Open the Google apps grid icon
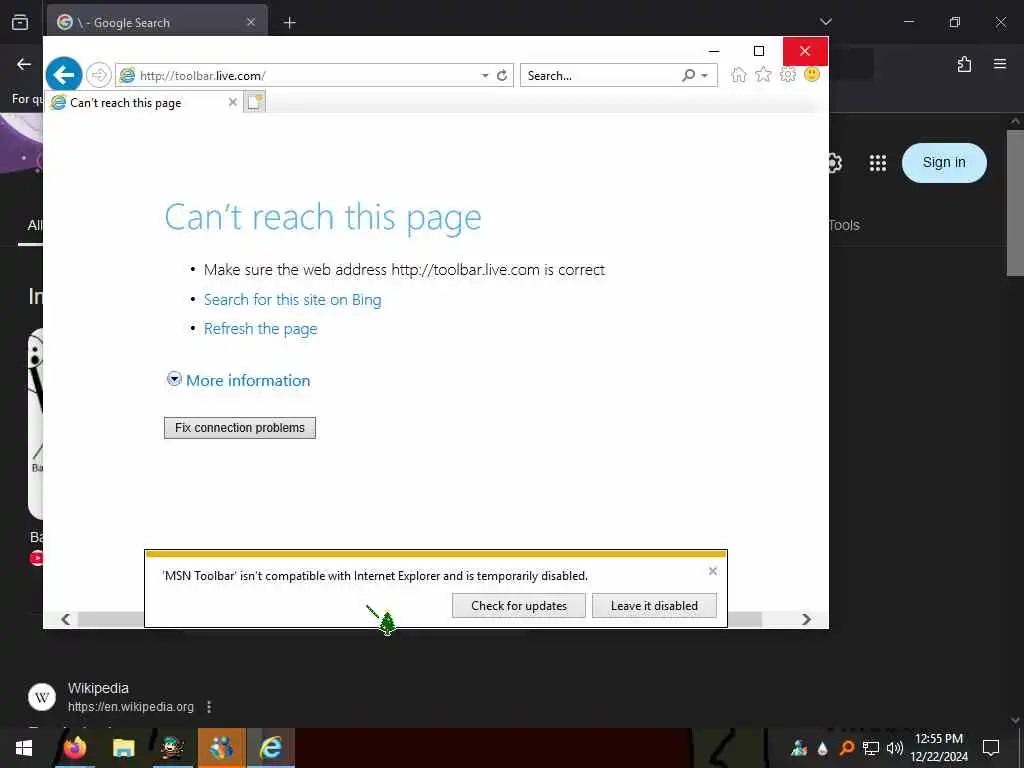This screenshot has height=768, width=1024. pos(878,163)
